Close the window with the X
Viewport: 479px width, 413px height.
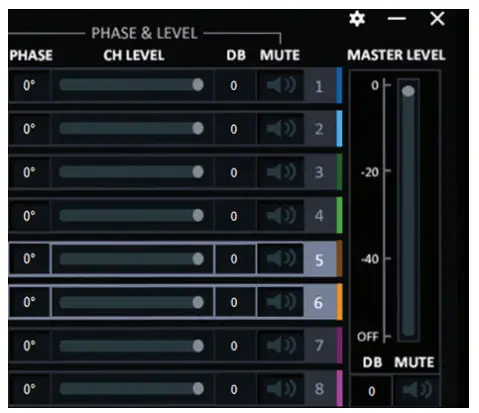coord(437,19)
